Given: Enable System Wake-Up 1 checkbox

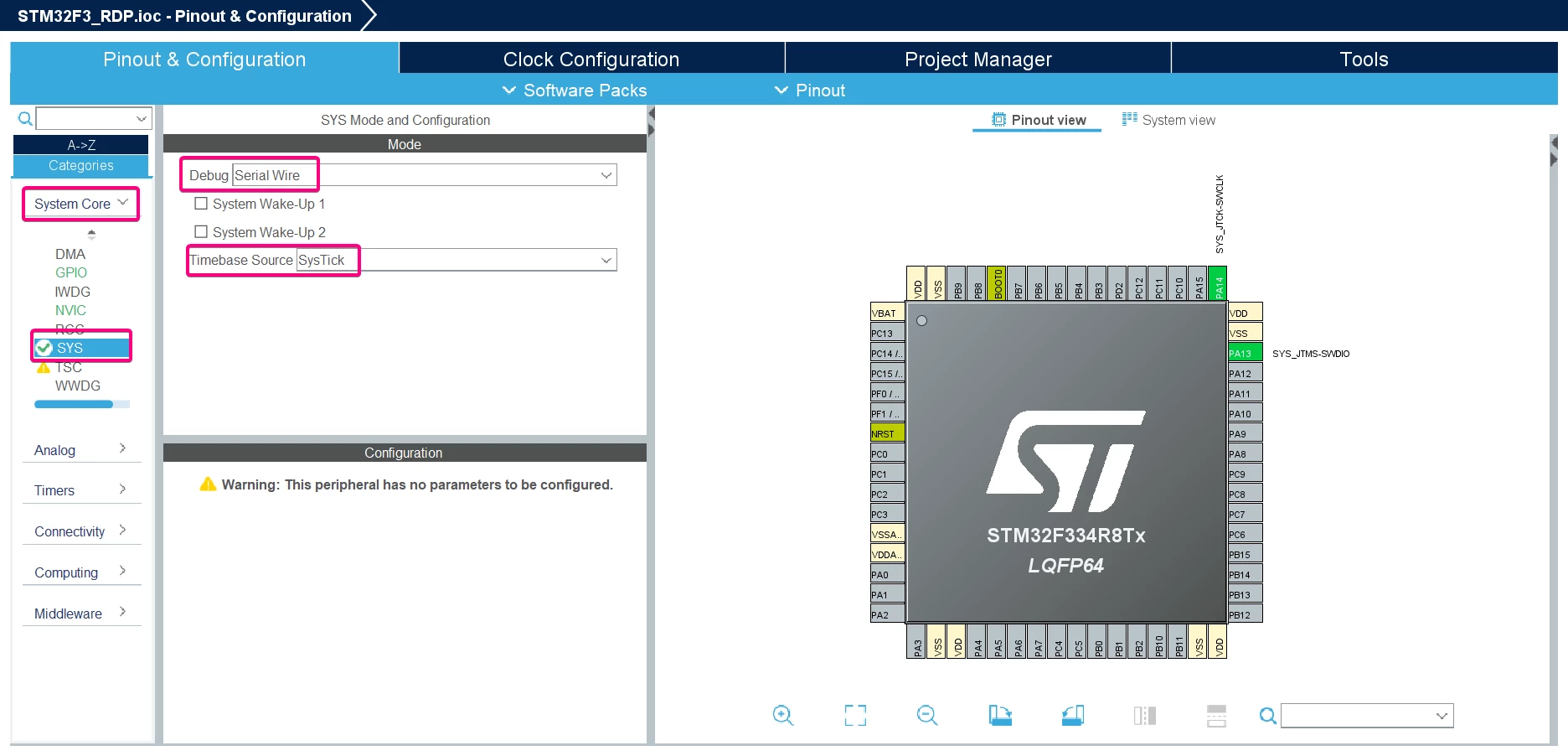Looking at the screenshot, I should tap(201, 204).
